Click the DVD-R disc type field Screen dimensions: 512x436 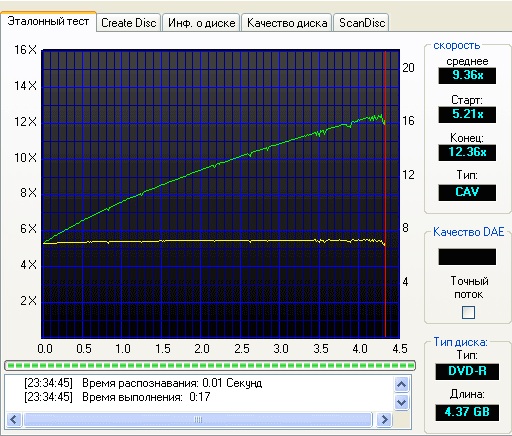click(467, 371)
